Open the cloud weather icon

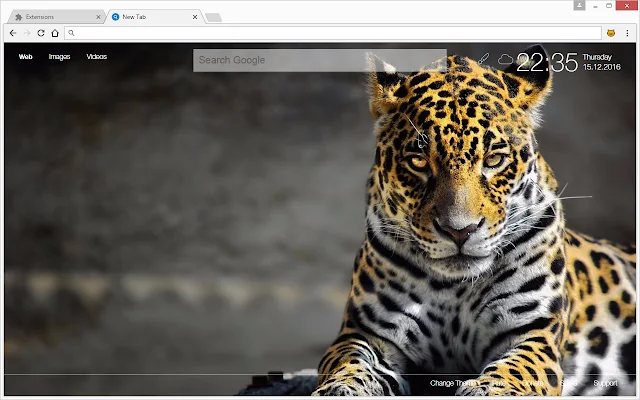point(505,60)
